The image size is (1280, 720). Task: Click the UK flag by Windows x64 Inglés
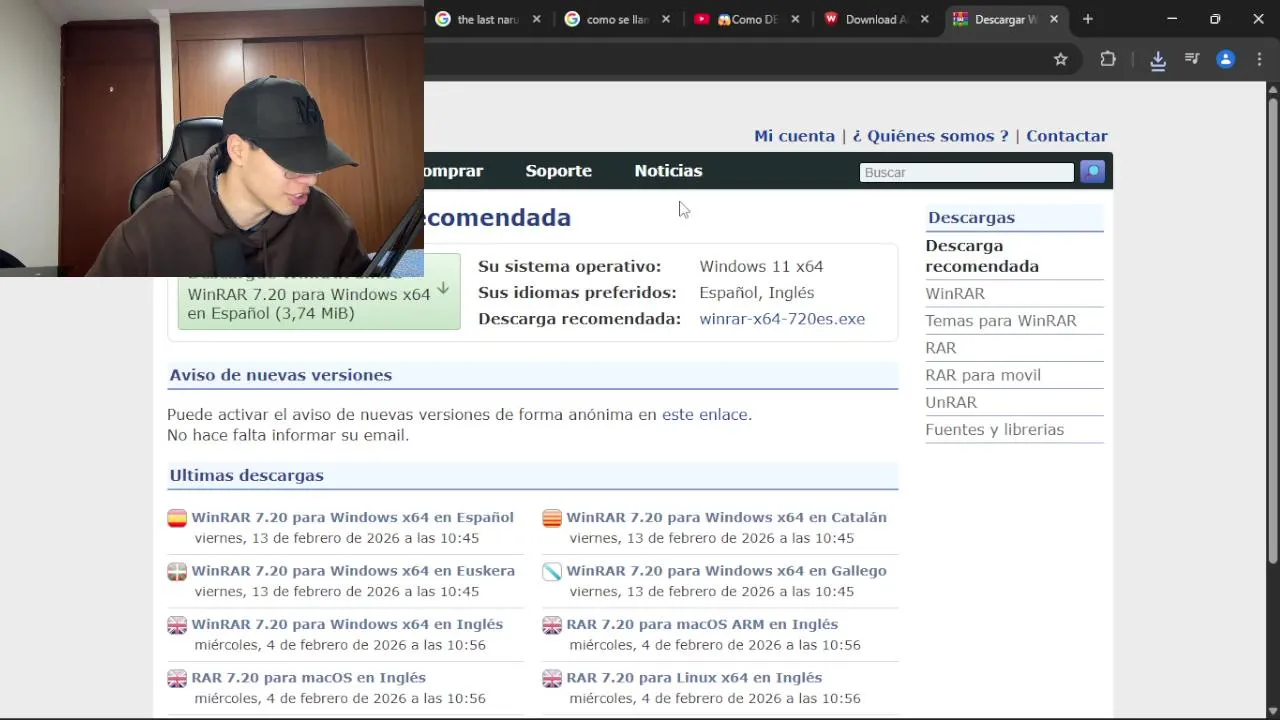(x=177, y=625)
